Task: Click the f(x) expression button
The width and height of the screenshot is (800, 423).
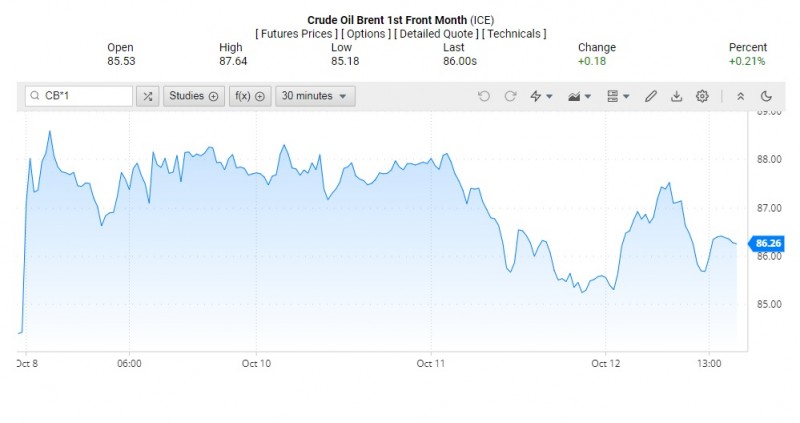Action: click(249, 96)
